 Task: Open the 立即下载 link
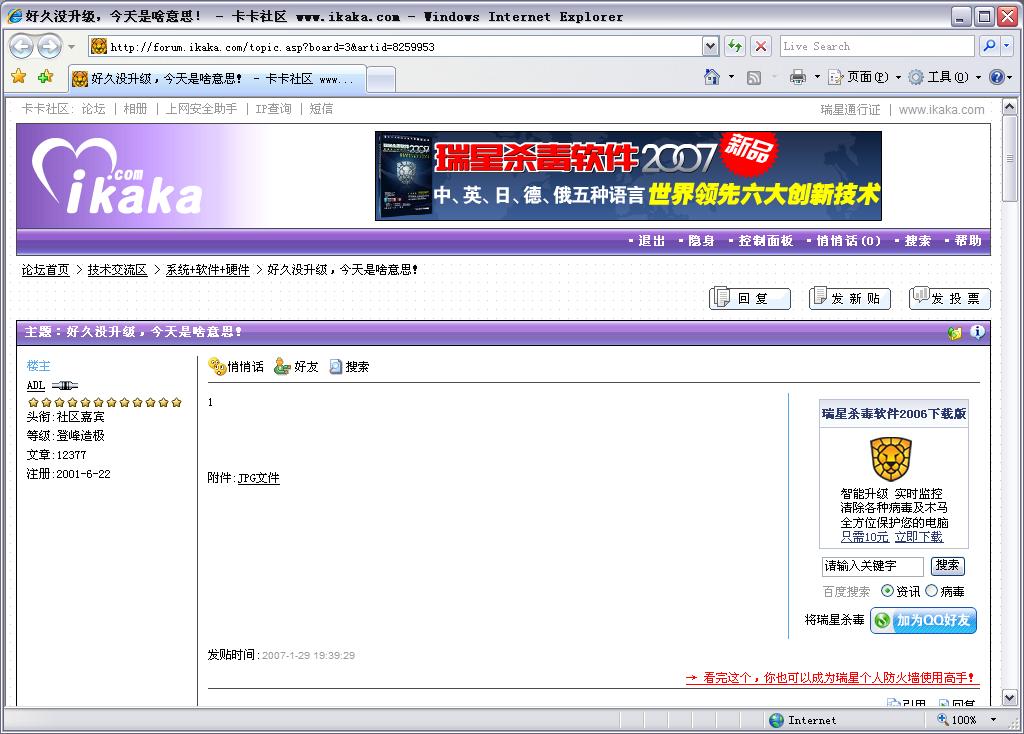pyautogui.click(x=918, y=537)
